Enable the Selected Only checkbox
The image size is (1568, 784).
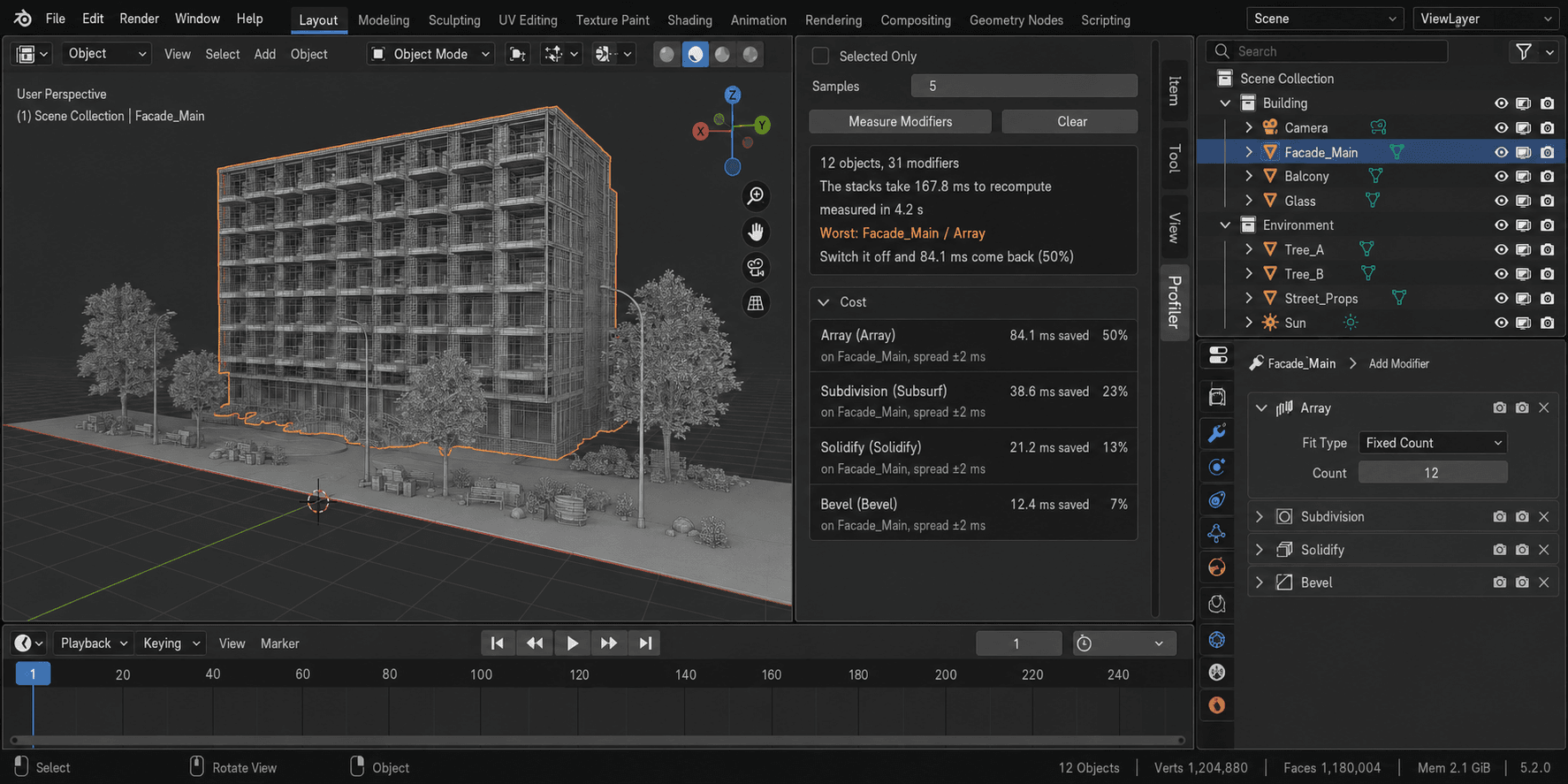(x=821, y=56)
